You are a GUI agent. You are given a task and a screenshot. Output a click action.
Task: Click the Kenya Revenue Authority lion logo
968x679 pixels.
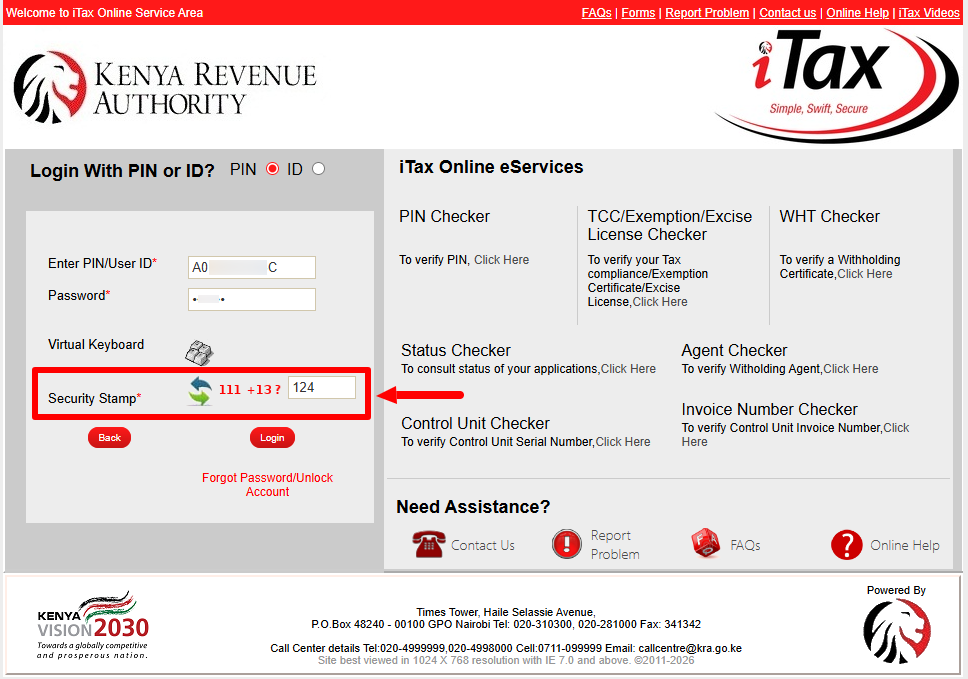[x=50, y=88]
